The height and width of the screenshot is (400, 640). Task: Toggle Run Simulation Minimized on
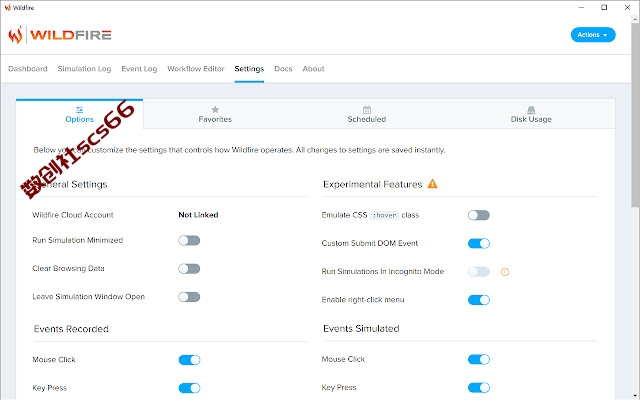coord(189,240)
